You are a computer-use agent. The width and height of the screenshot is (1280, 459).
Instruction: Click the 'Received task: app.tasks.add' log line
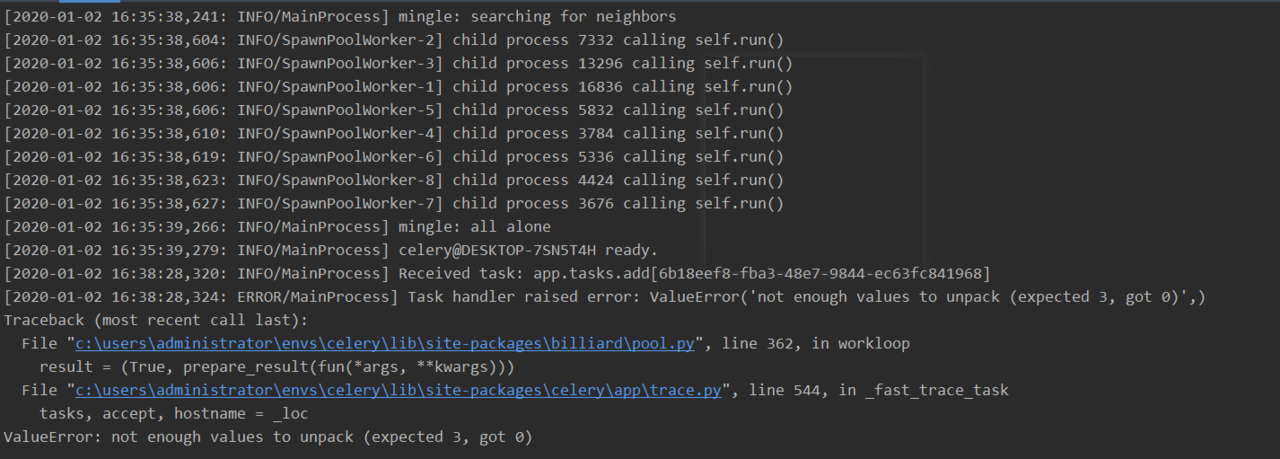point(497,273)
